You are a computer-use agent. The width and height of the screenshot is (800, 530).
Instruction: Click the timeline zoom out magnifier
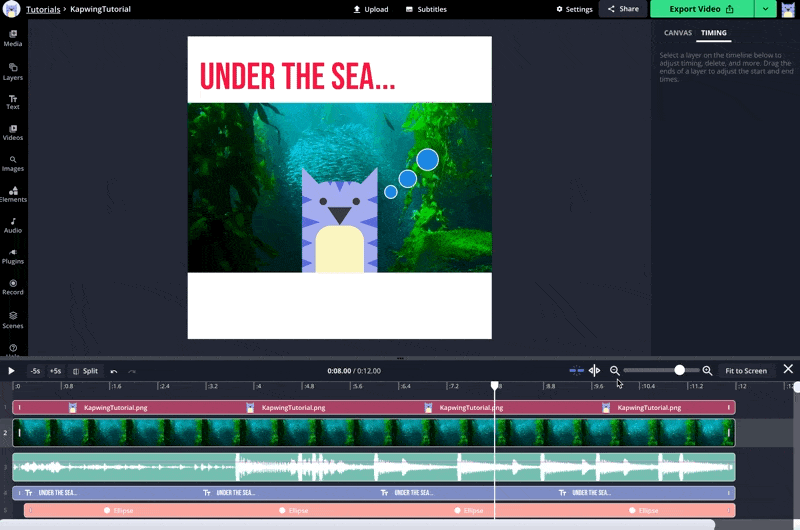click(615, 371)
